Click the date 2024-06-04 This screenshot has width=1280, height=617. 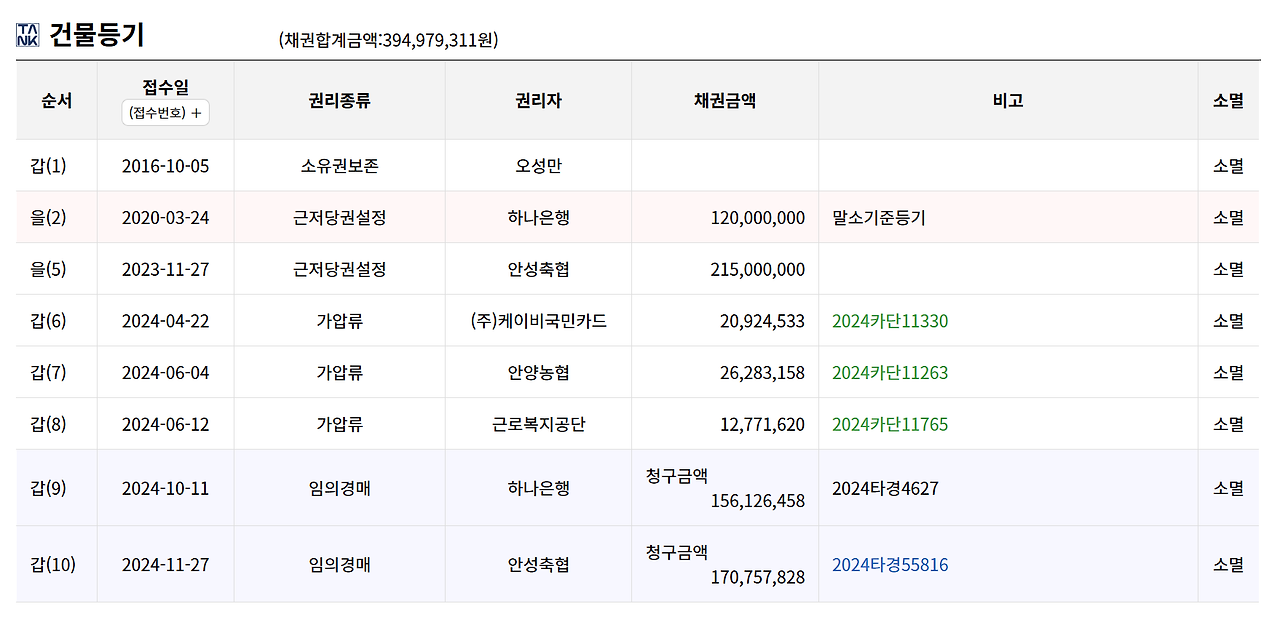coord(166,373)
